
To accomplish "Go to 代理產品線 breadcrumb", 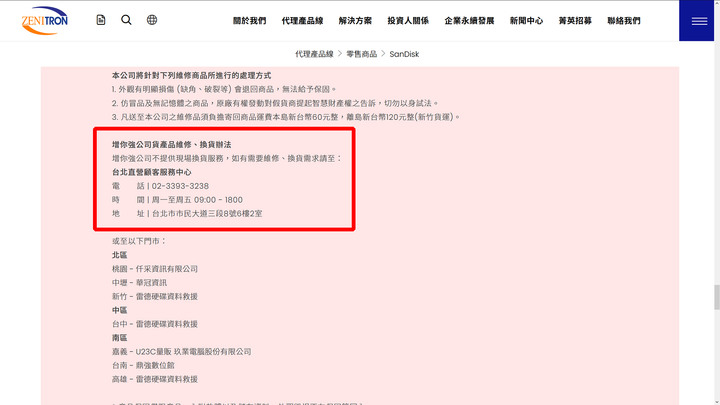I will (x=314, y=54).
